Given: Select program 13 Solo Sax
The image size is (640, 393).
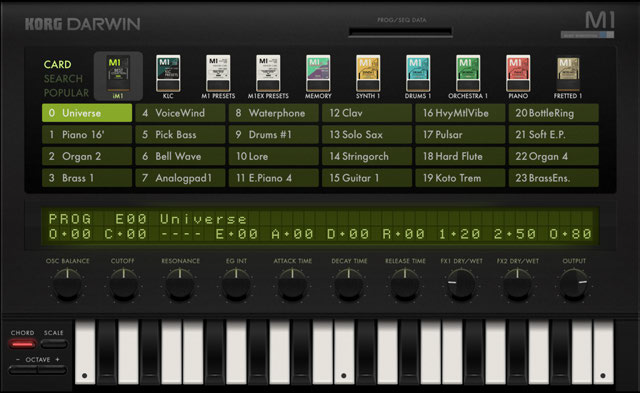Looking at the screenshot, I should pyautogui.click(x=367, y=135).
